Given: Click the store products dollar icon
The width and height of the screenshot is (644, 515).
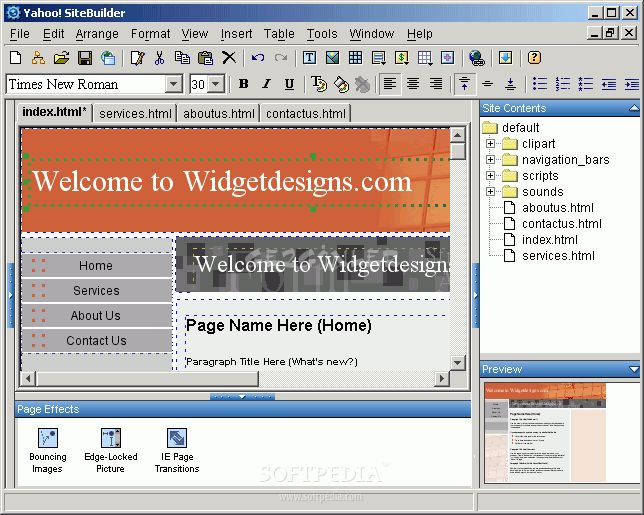Looking at the screenshot, I should pos(401,58).
